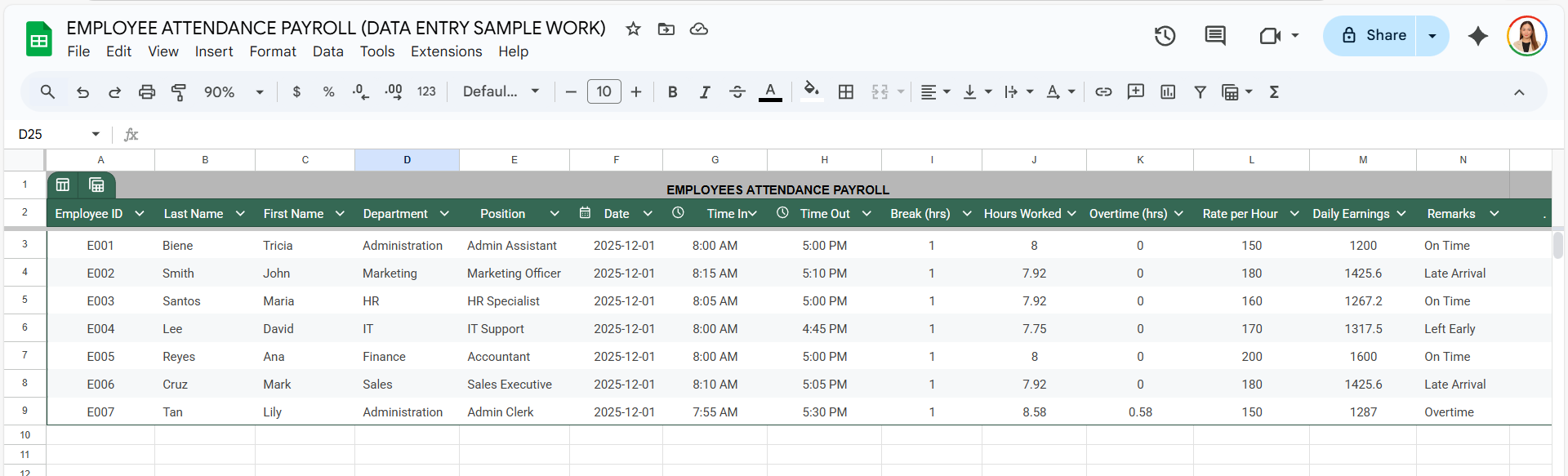Open the fill color picker
The height and width of the screenshot is (476, 1568).
click(811, 92)
